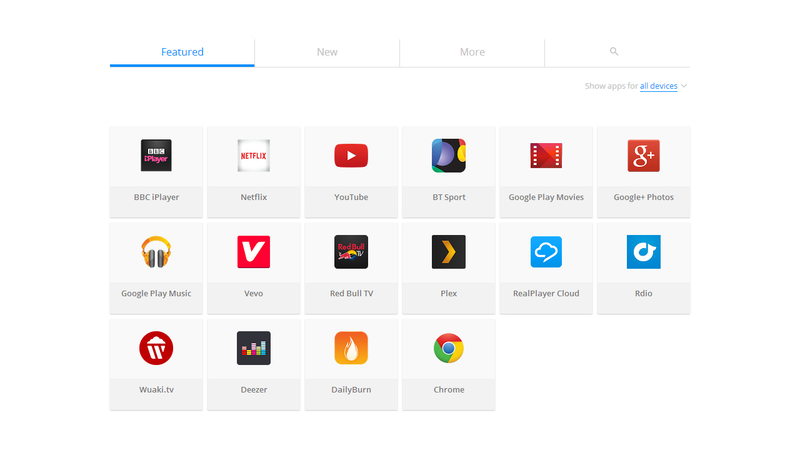Open the More tab
Viewport: 800px width, 450px height.
pos(472,52)
